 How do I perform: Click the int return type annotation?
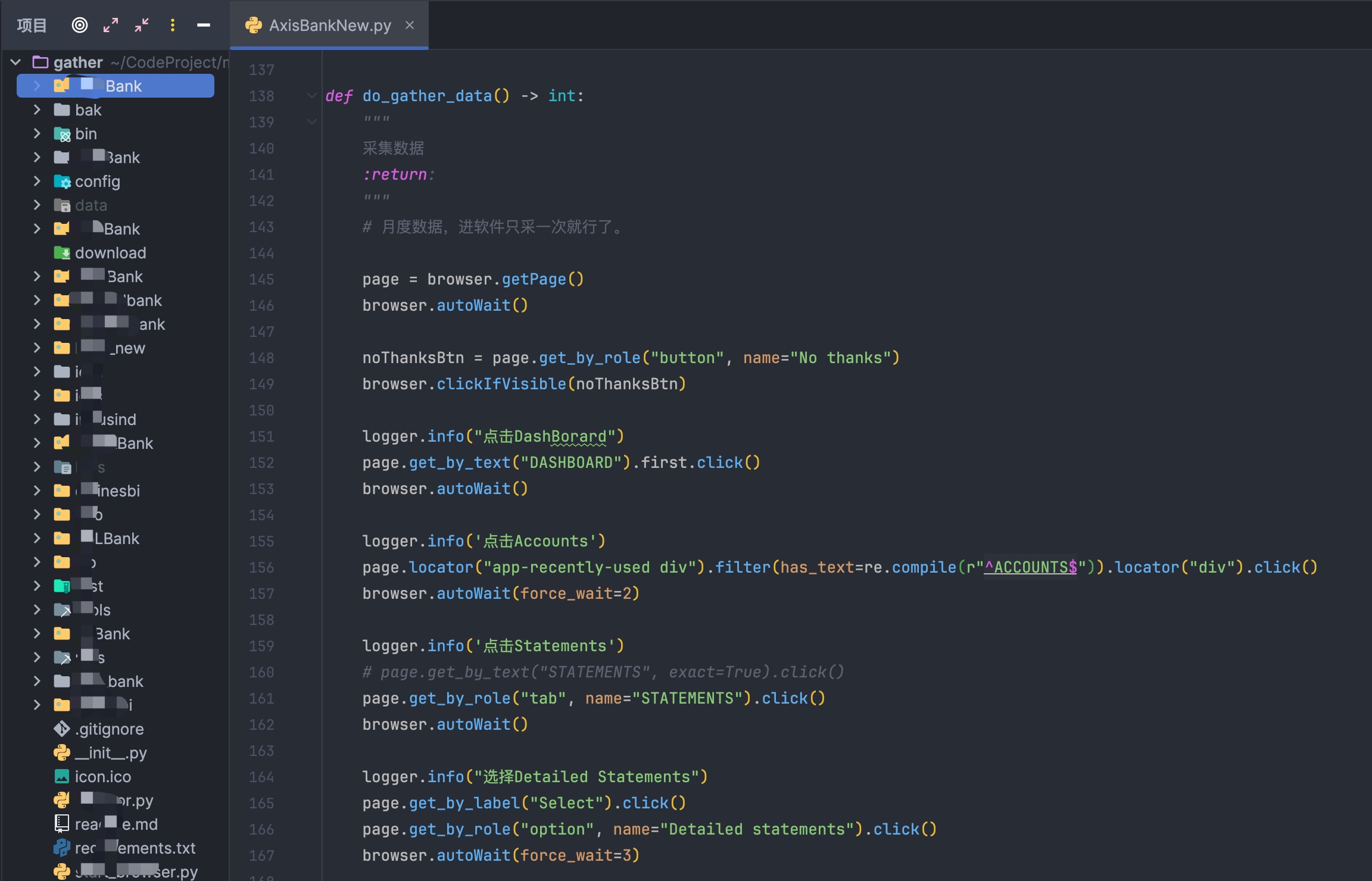click(562, 96)
